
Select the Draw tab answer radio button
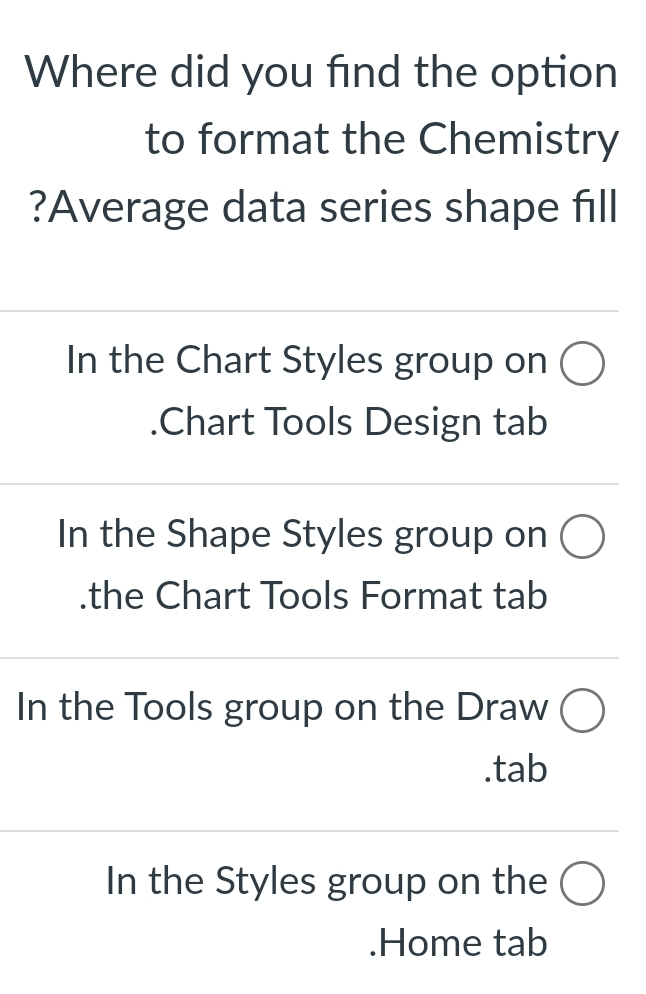point(585,711)
